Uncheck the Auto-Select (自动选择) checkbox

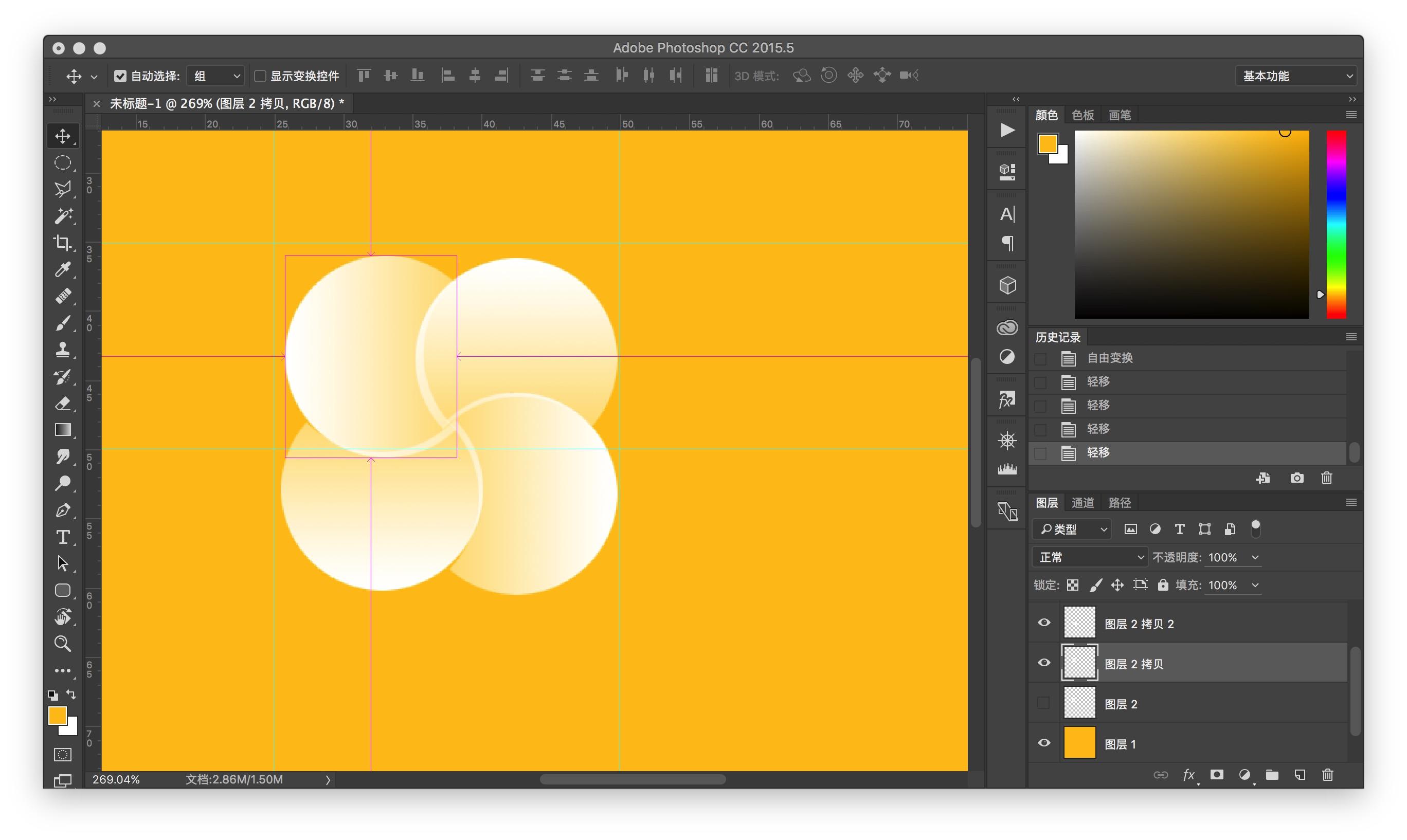pos(120,76)
